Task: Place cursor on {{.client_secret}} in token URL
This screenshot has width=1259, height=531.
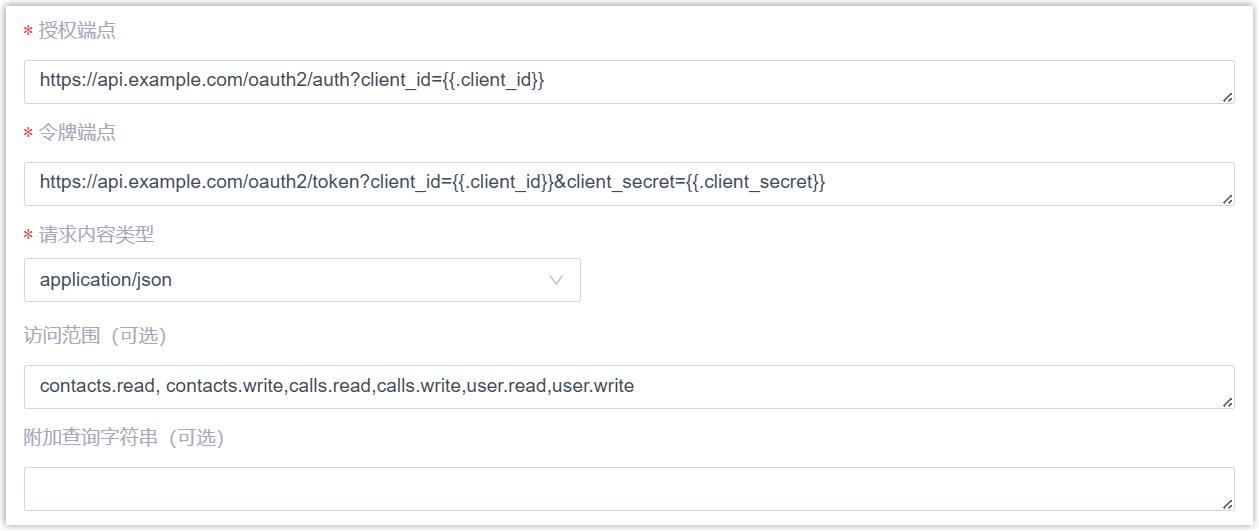Action: [x=756, y=183]
